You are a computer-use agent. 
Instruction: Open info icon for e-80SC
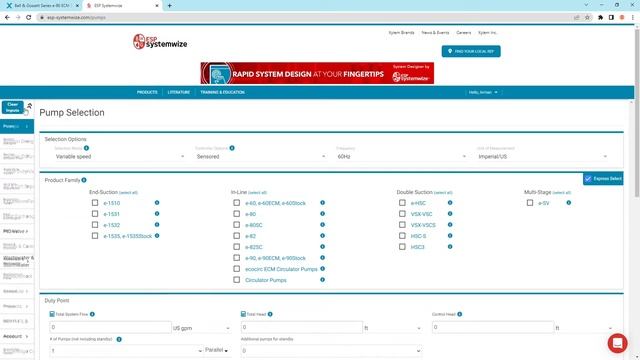[322, 225]
